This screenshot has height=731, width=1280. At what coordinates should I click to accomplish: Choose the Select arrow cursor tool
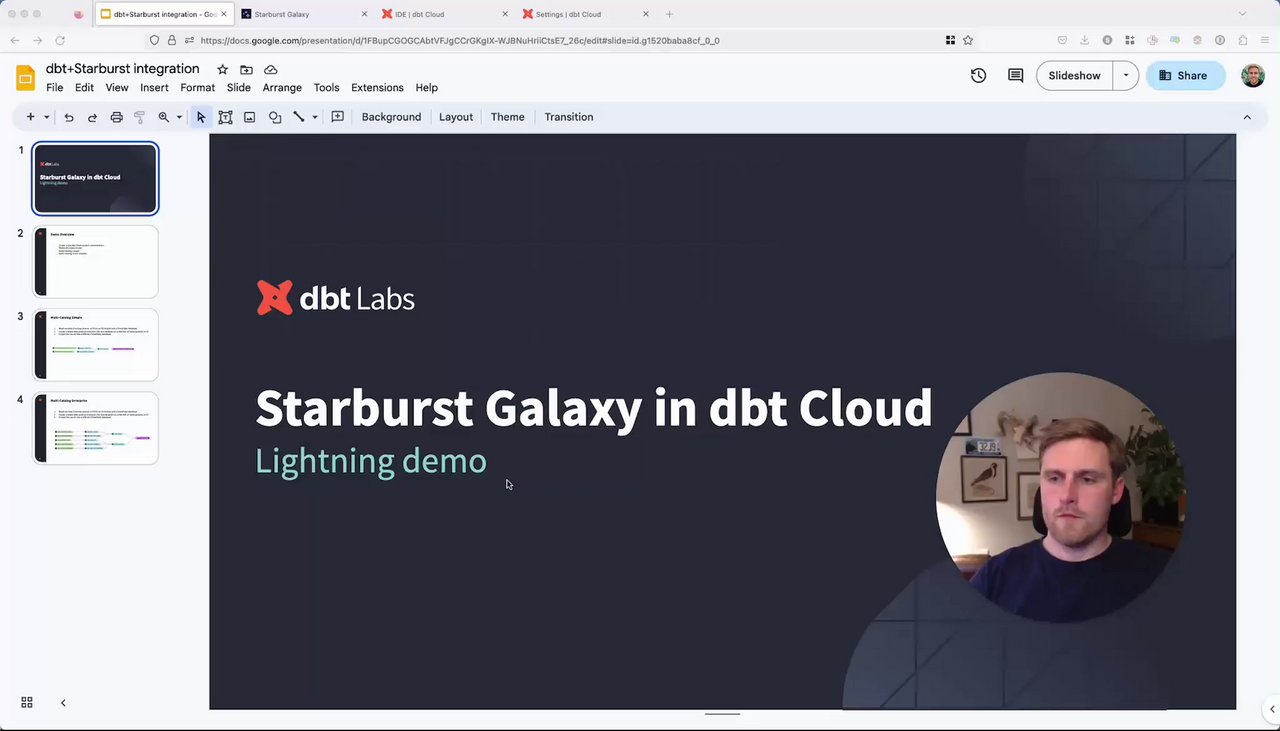click(x=201, y=117)
